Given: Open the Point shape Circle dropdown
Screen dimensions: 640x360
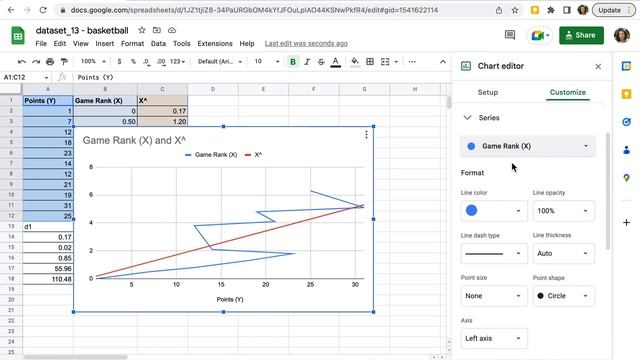Looking at the screenshot, I should [x=563, y=296].
